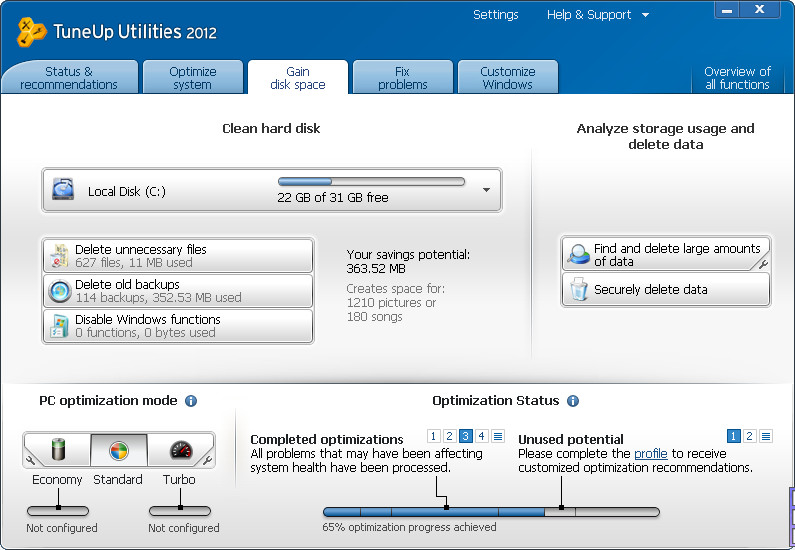This screenshot has width=795, height=550.
Task: Go to page 2 of Unused potential
Action: pos(749,436)
